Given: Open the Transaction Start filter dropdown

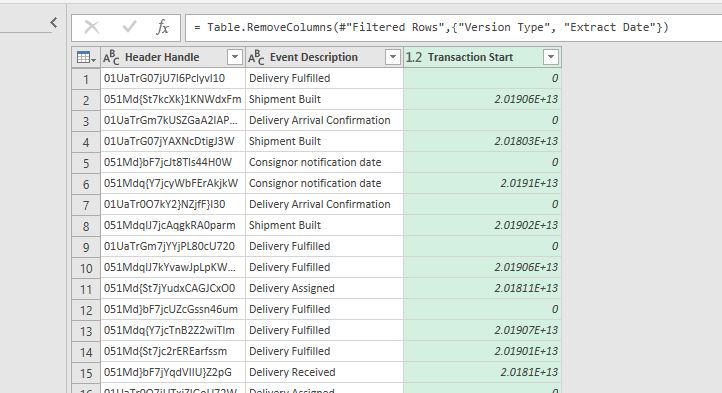Looking at the screenshot, I should 551,57.
